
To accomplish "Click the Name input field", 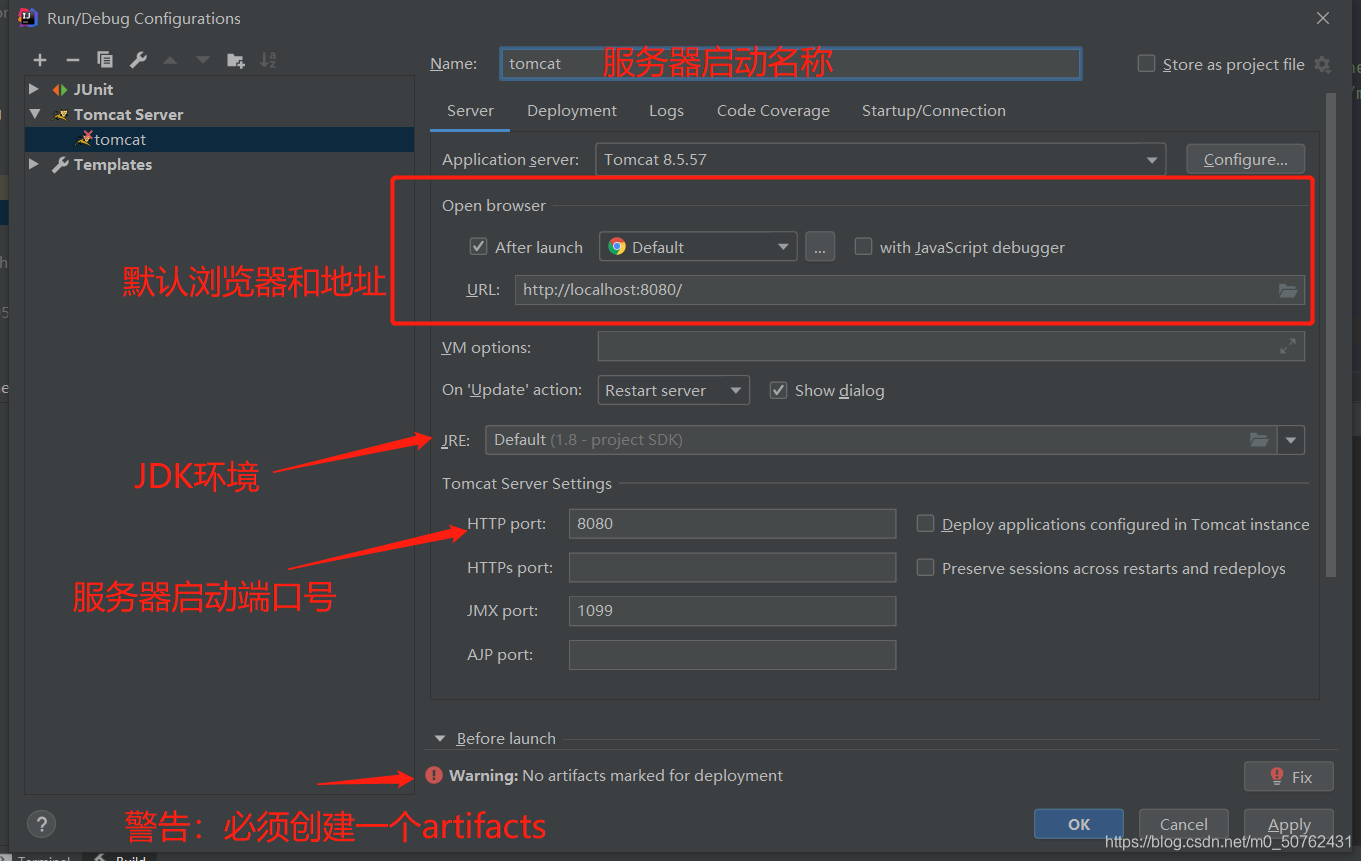I will pos(790,64).
